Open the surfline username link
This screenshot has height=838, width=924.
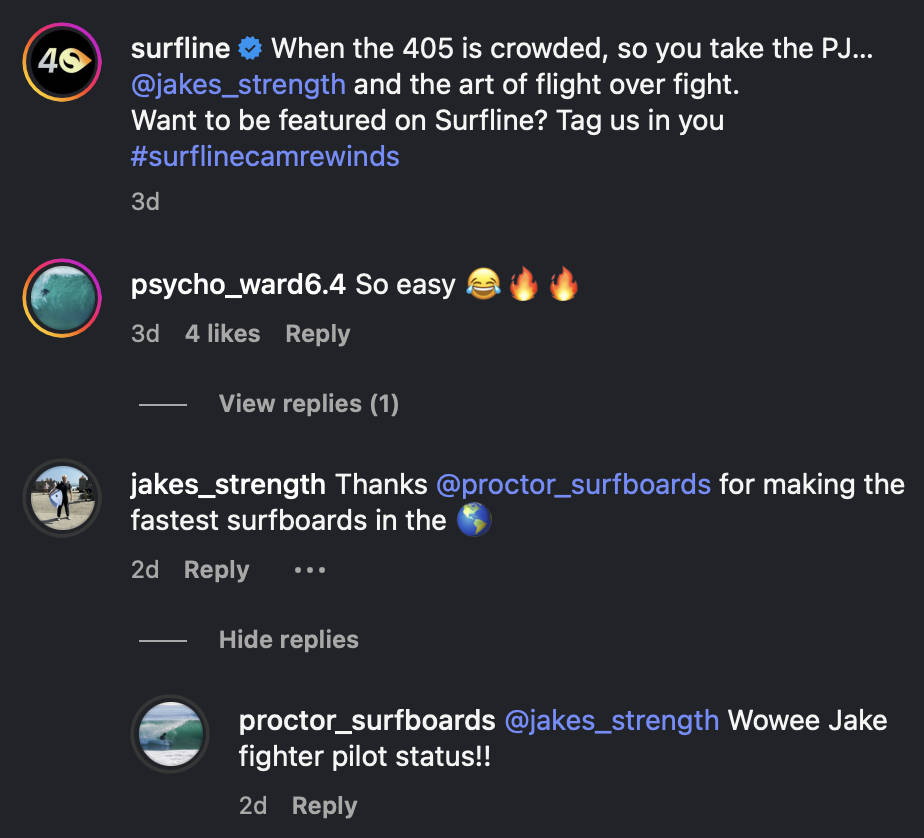(181, 48)
